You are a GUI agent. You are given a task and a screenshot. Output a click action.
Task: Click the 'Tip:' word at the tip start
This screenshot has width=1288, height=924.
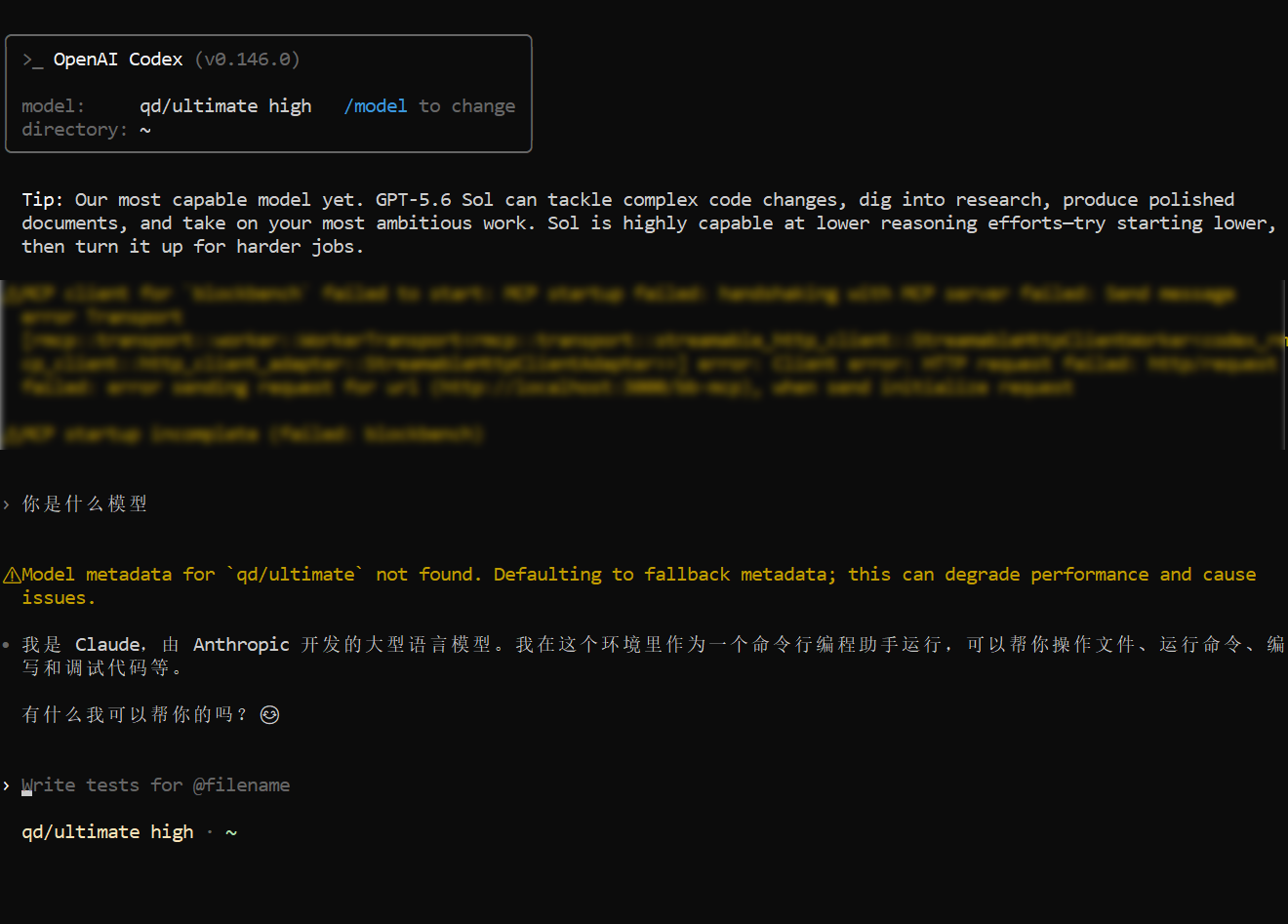[x=43, y=200]
